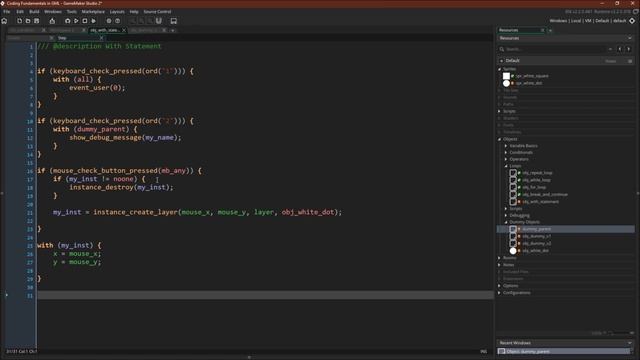Expand the Rooms resource folder
Image resolution: width=640 pixels, height=360 pixels.
coord(499,258)
